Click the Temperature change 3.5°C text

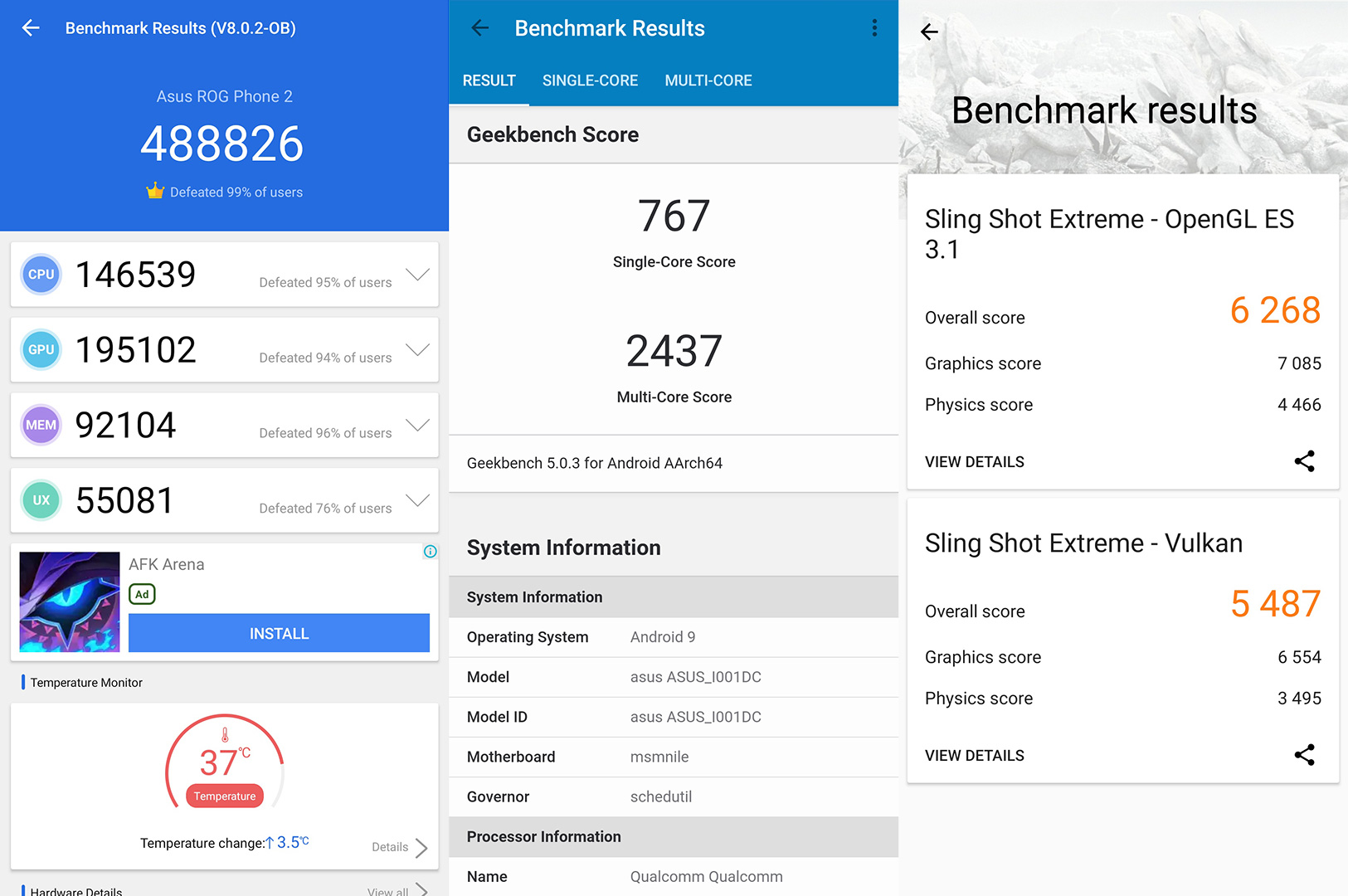point(225,843)
